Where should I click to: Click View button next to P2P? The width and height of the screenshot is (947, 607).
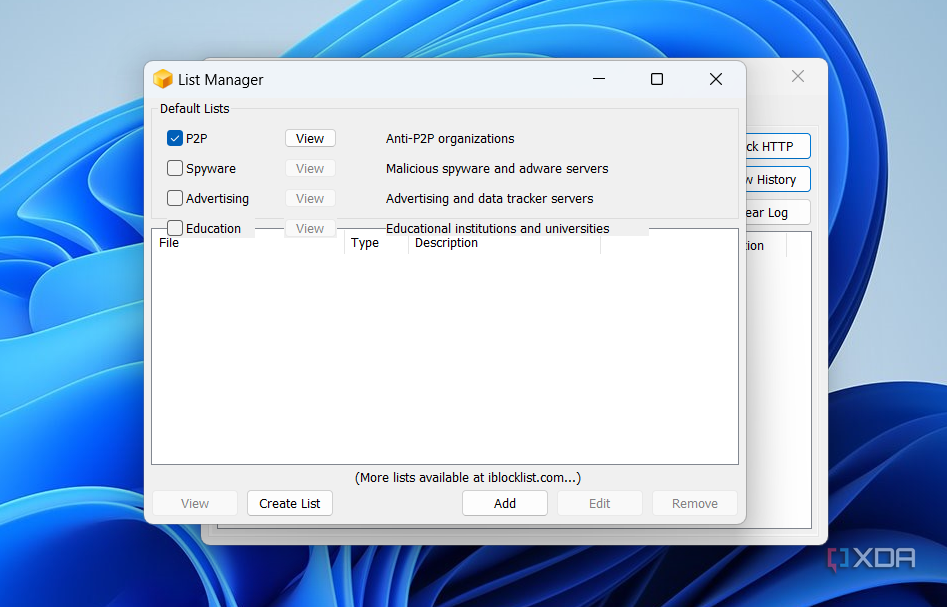click(310, 138)
